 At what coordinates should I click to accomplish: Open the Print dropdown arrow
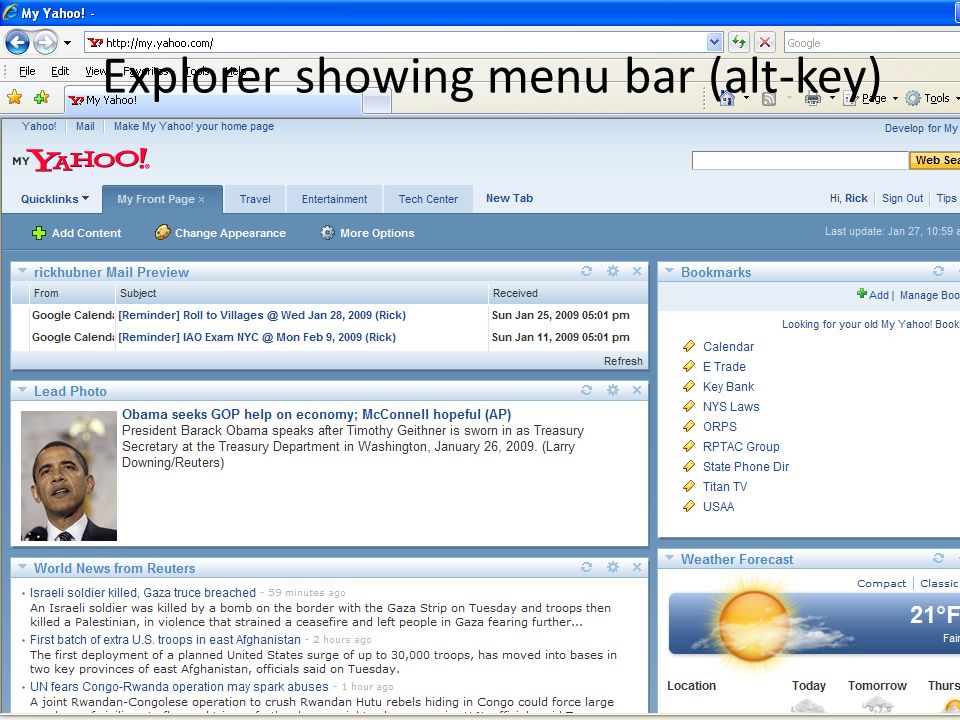[x=832, y=98]
